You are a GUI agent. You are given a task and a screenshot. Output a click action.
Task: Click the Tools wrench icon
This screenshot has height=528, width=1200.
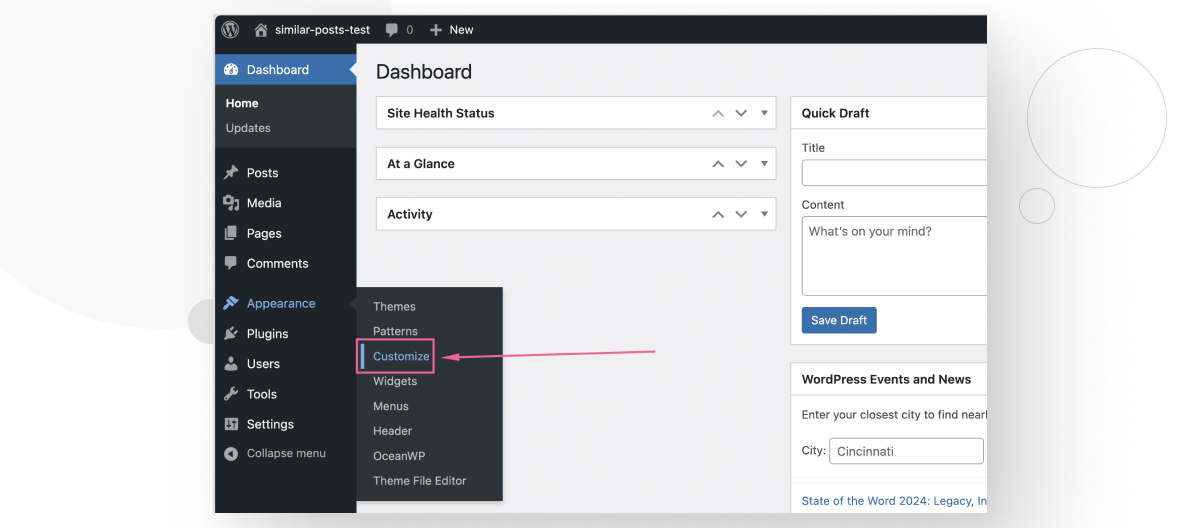231,394
